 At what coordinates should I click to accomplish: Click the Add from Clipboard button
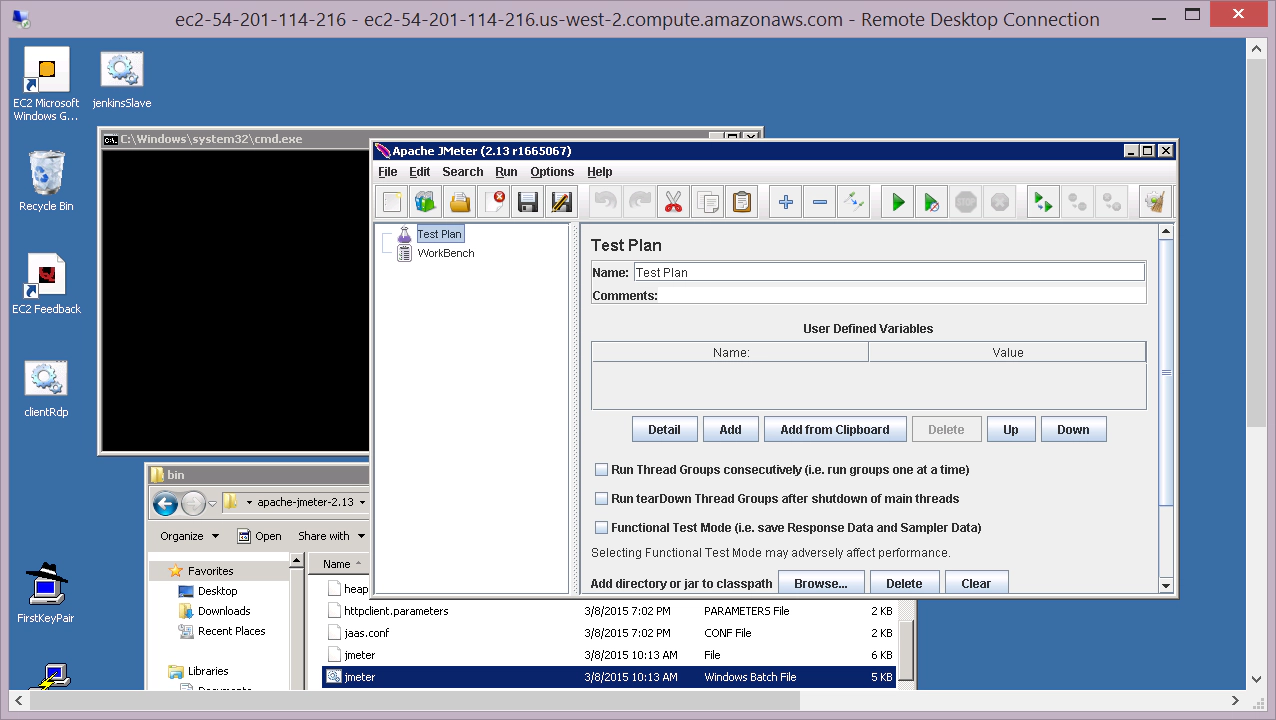point(835,428)
